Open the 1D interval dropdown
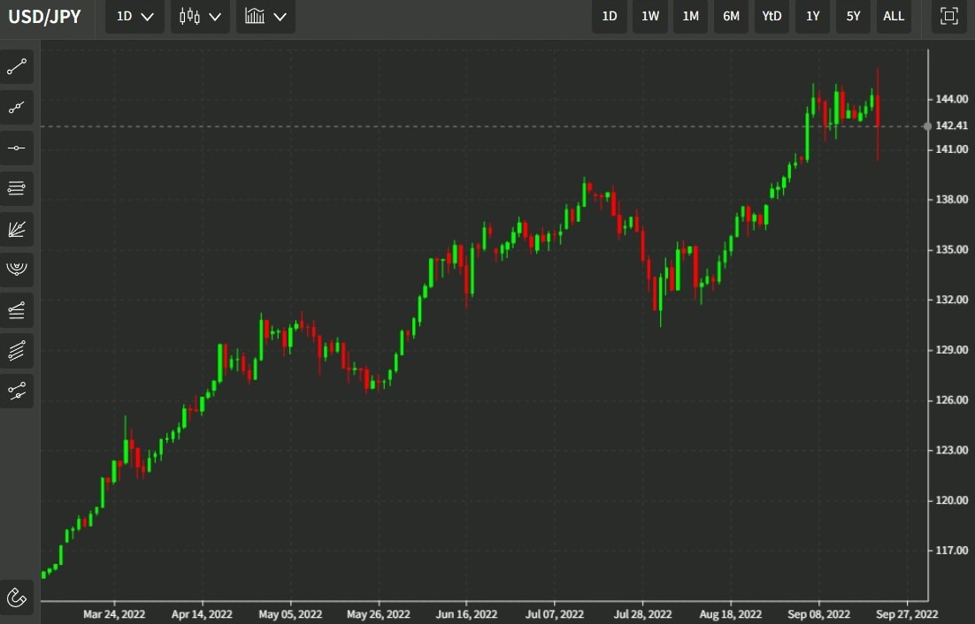 pos(133,16)
